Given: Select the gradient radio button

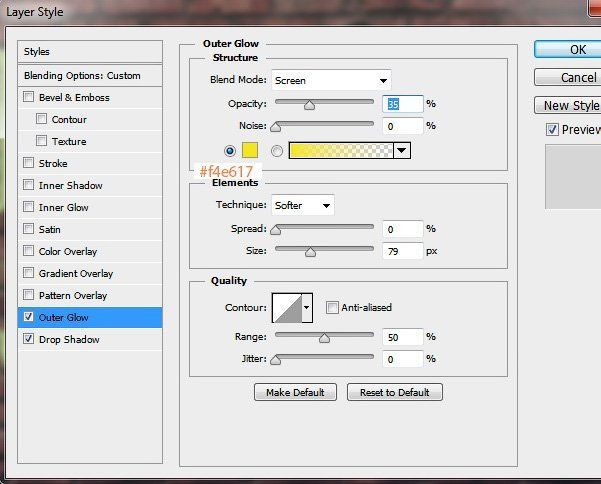Looking at the screenshot, I should pos(276,150).
